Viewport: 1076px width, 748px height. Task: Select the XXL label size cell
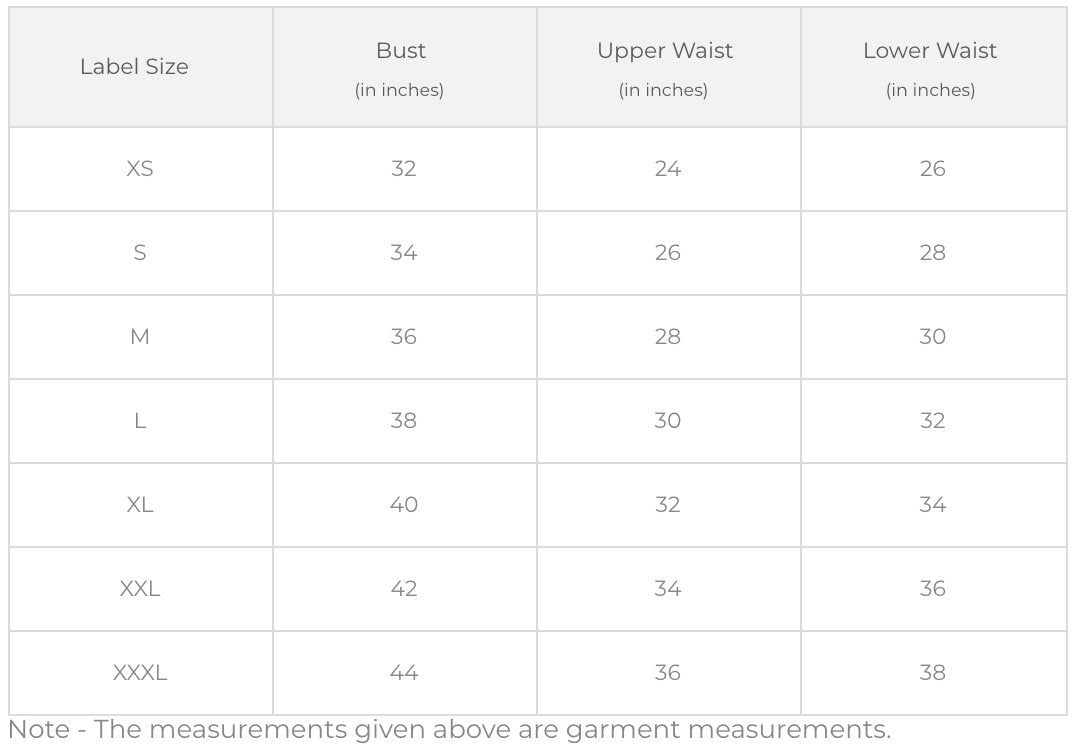click(140, 589)
